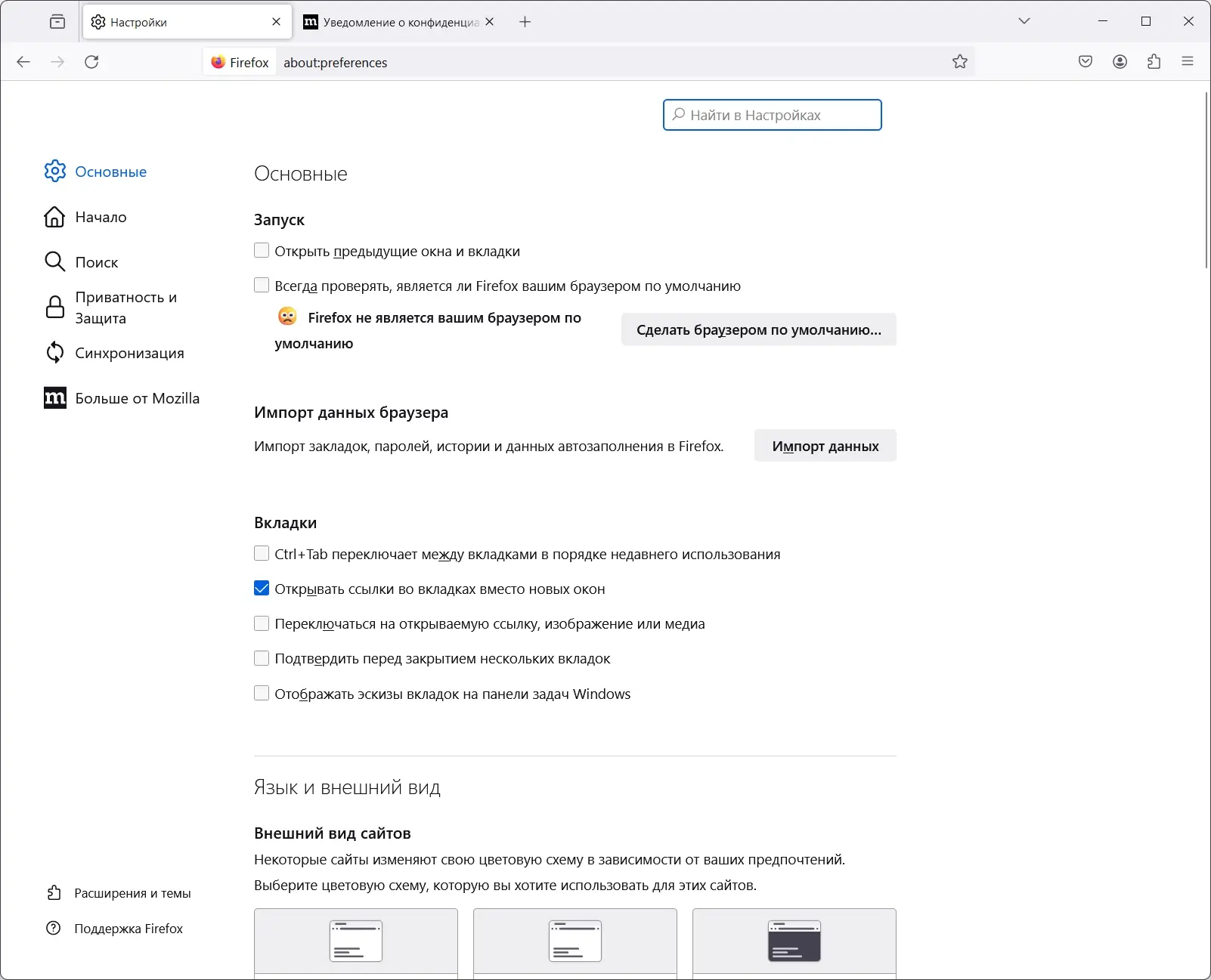This screenshot has width=1211, height=980.
Task: Click the save to Pocket toolbar icon
Action: click(x=1086, y=62)
